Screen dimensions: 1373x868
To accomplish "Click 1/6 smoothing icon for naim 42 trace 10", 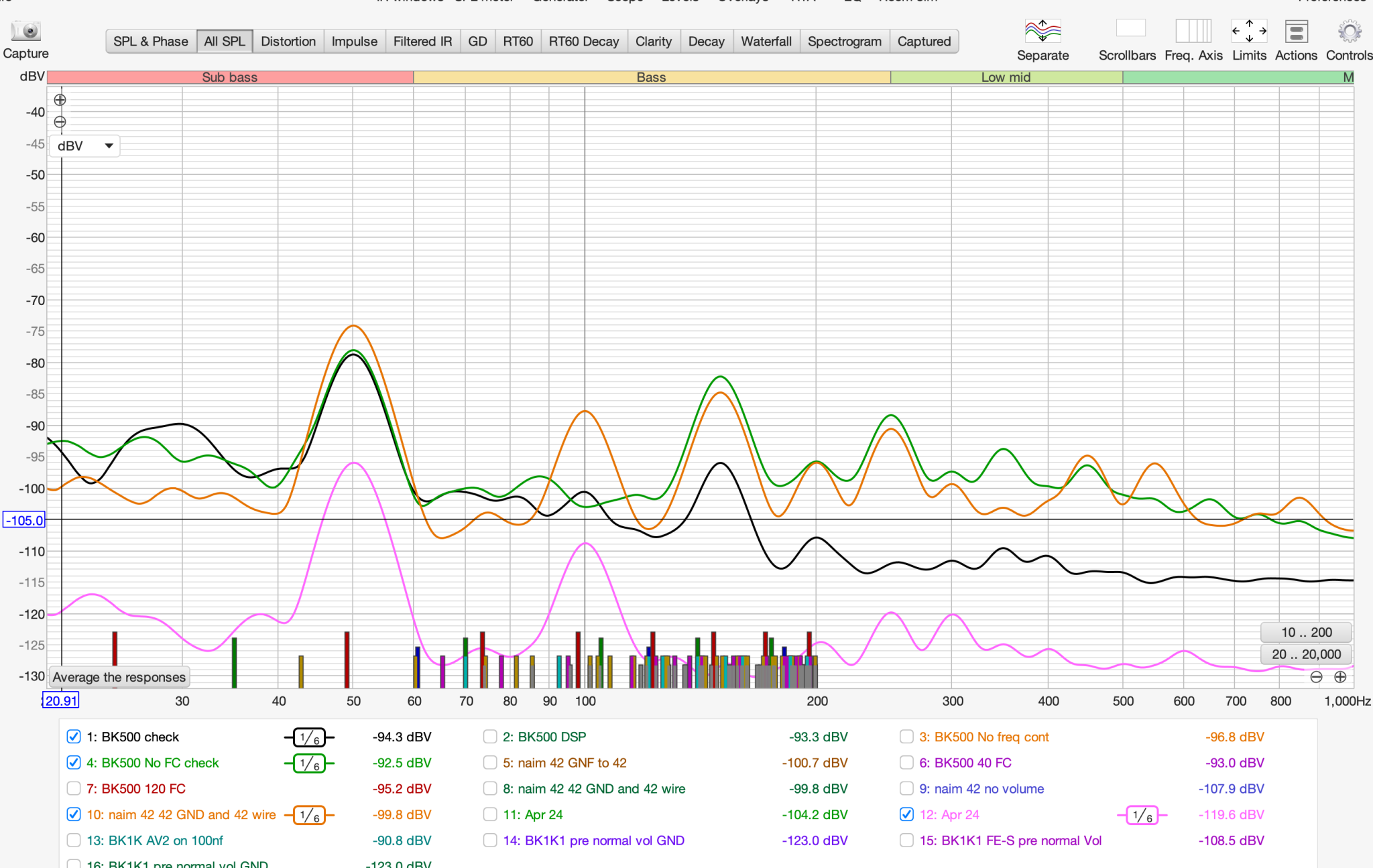I will coord(309,815).
